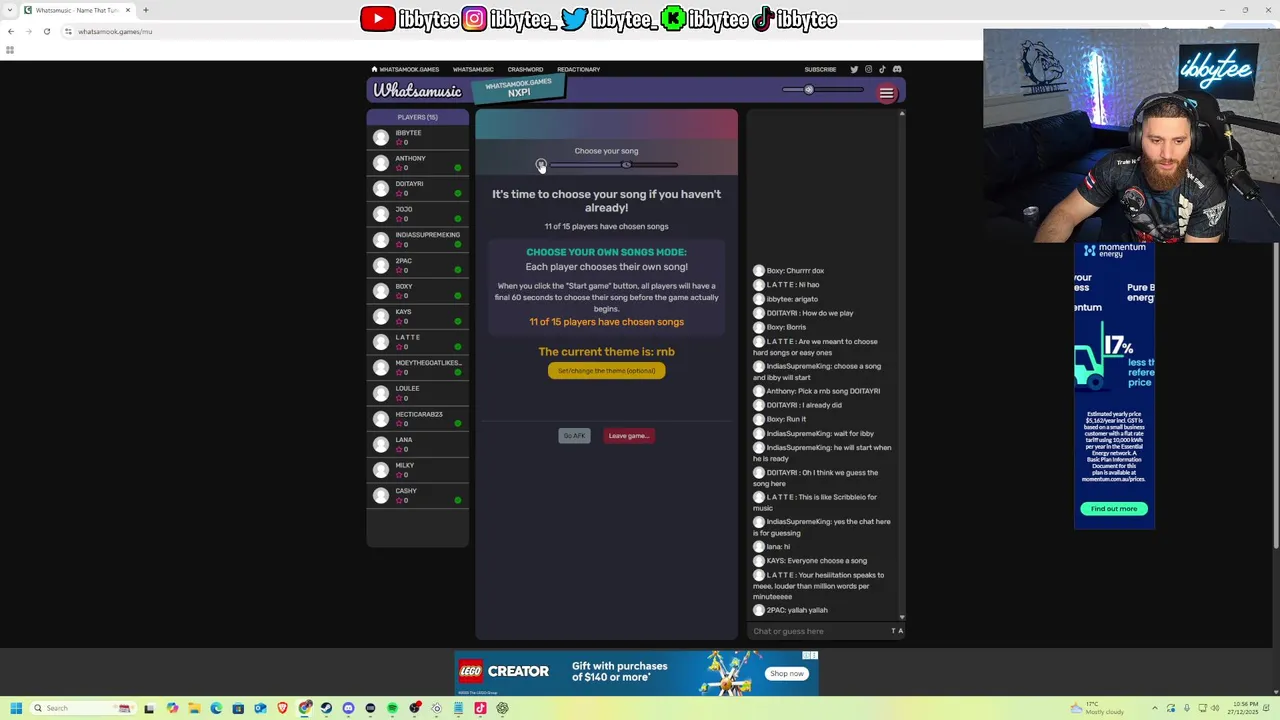The width and height of the screenshot is (1280, 720).
Task: Click the browser reload button
Action: pyautogui.click(x=46, y=31)
